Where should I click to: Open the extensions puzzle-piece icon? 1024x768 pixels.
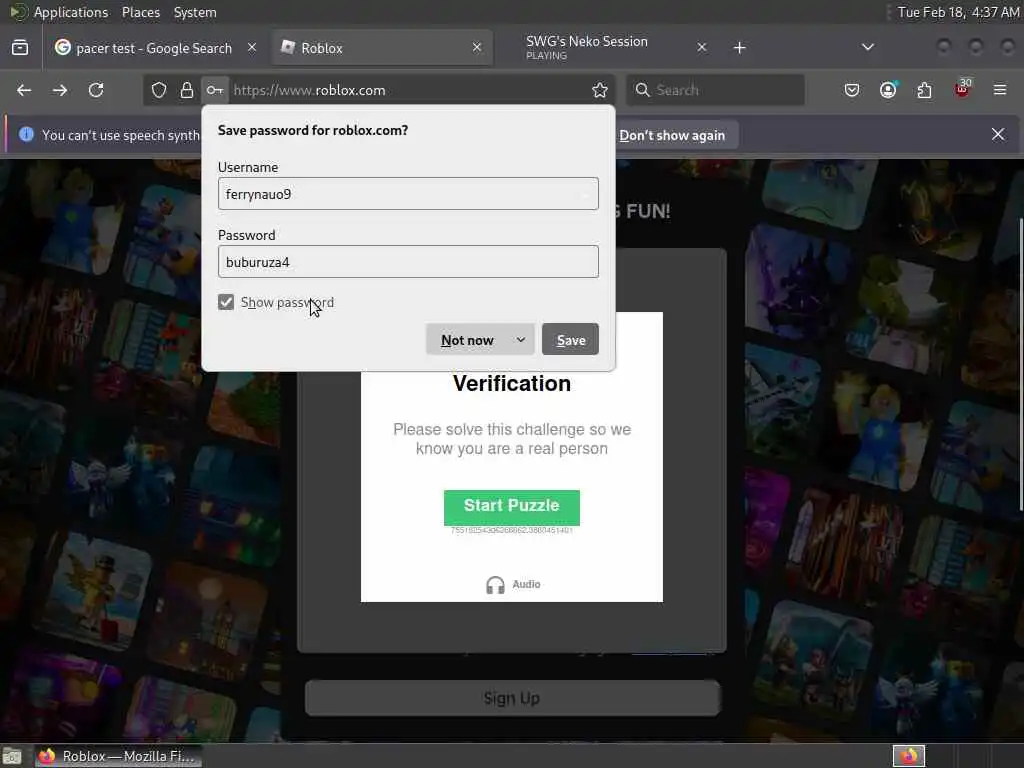[x=924, y=90]
